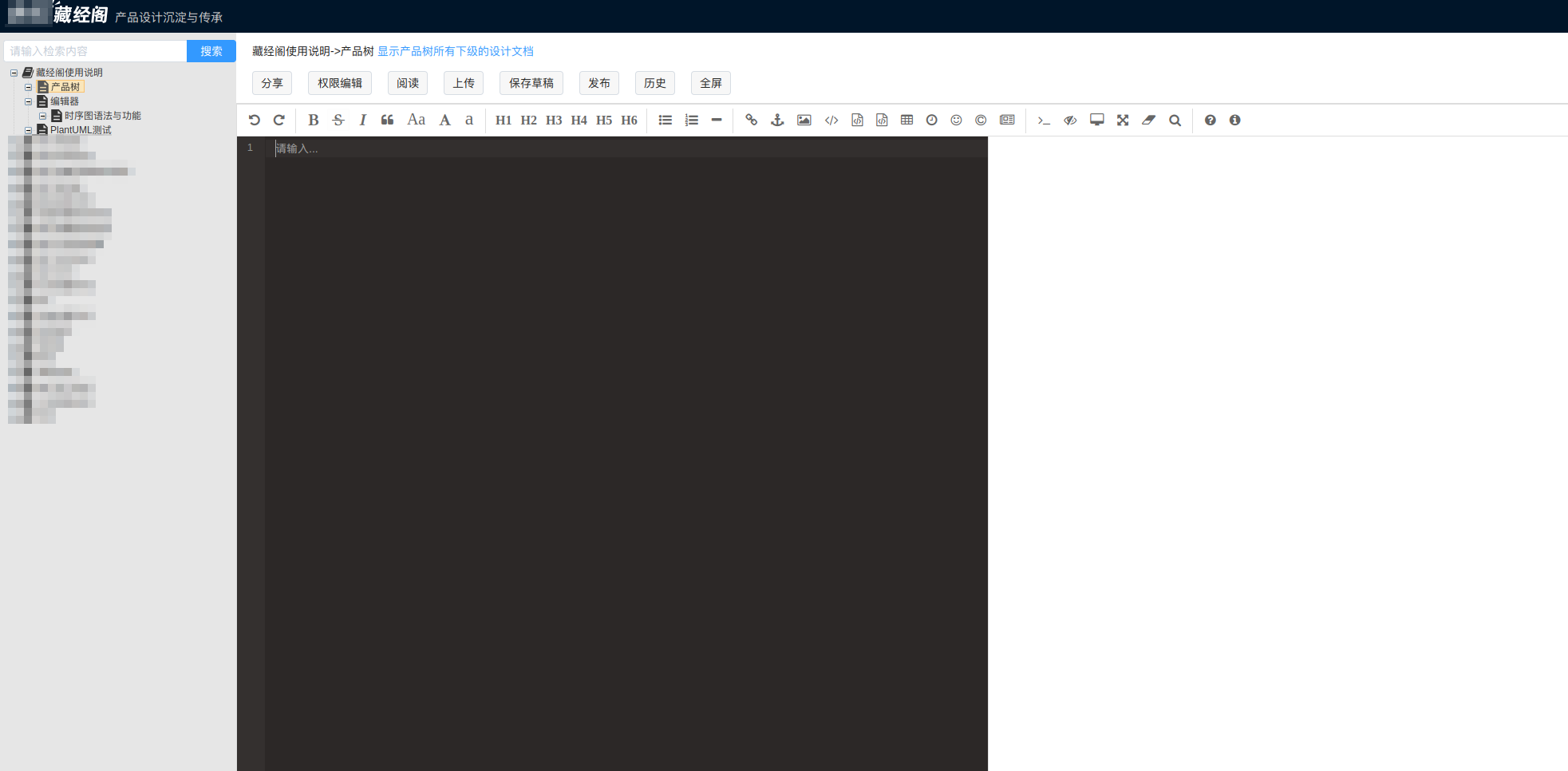
Task: Insert an image
Action: pos(804,120)
